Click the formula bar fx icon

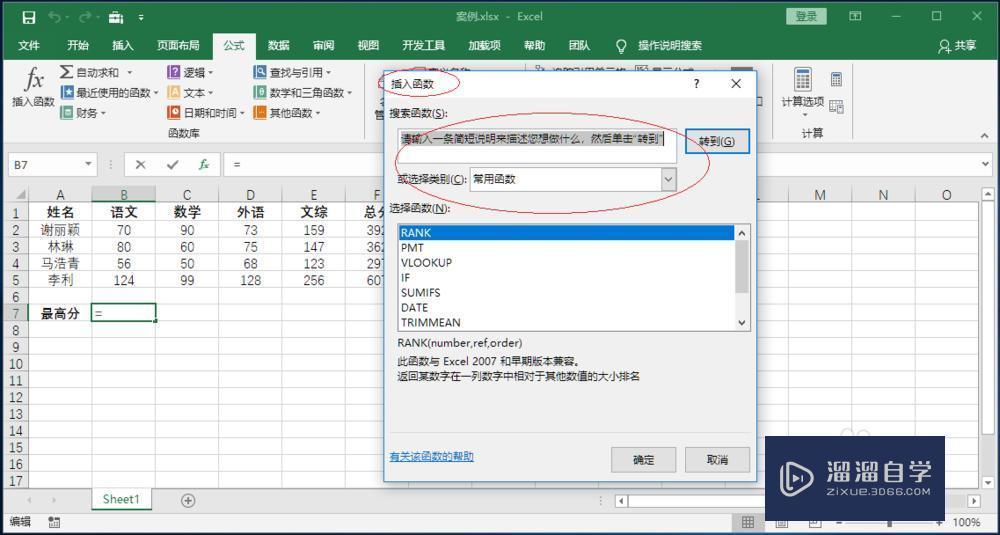coord(203,165)
